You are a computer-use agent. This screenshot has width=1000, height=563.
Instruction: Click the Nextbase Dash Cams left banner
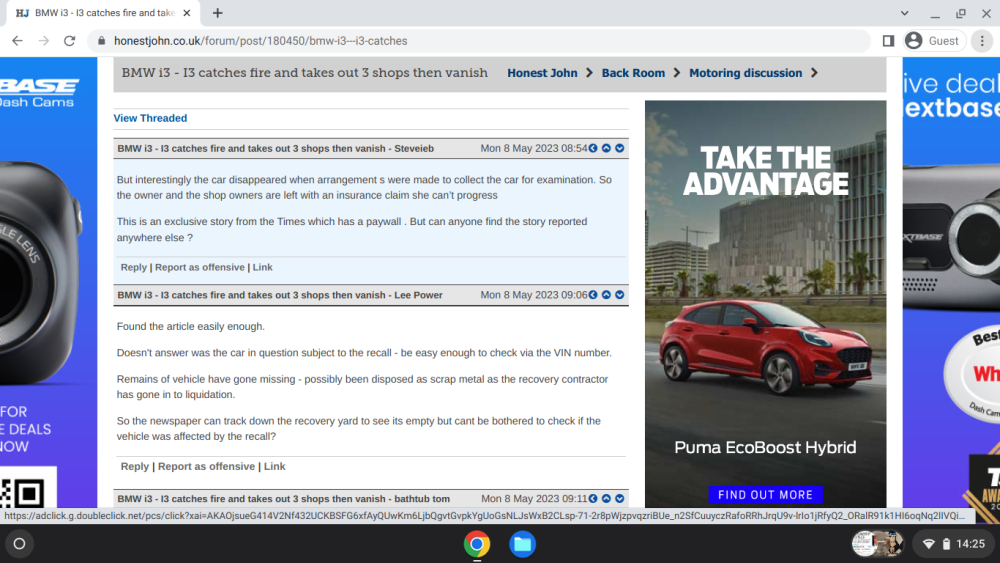pos(48,282)
